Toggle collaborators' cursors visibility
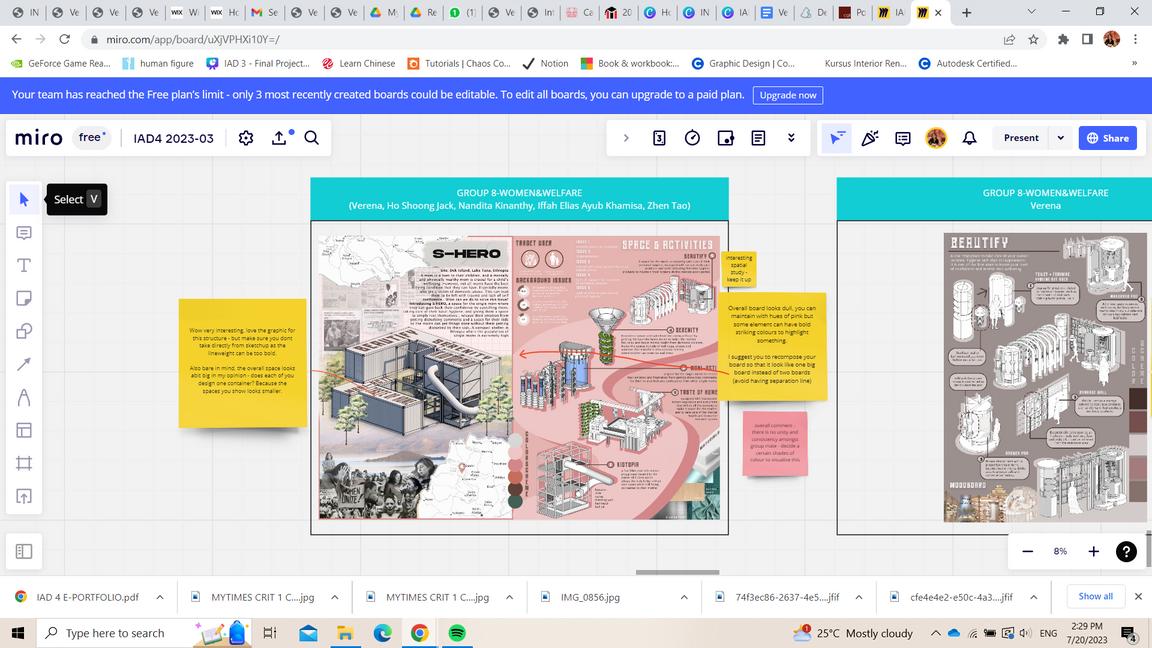The height and width of the screenshot is (648, 1152). pyautogui.click(x=836, y=138)
